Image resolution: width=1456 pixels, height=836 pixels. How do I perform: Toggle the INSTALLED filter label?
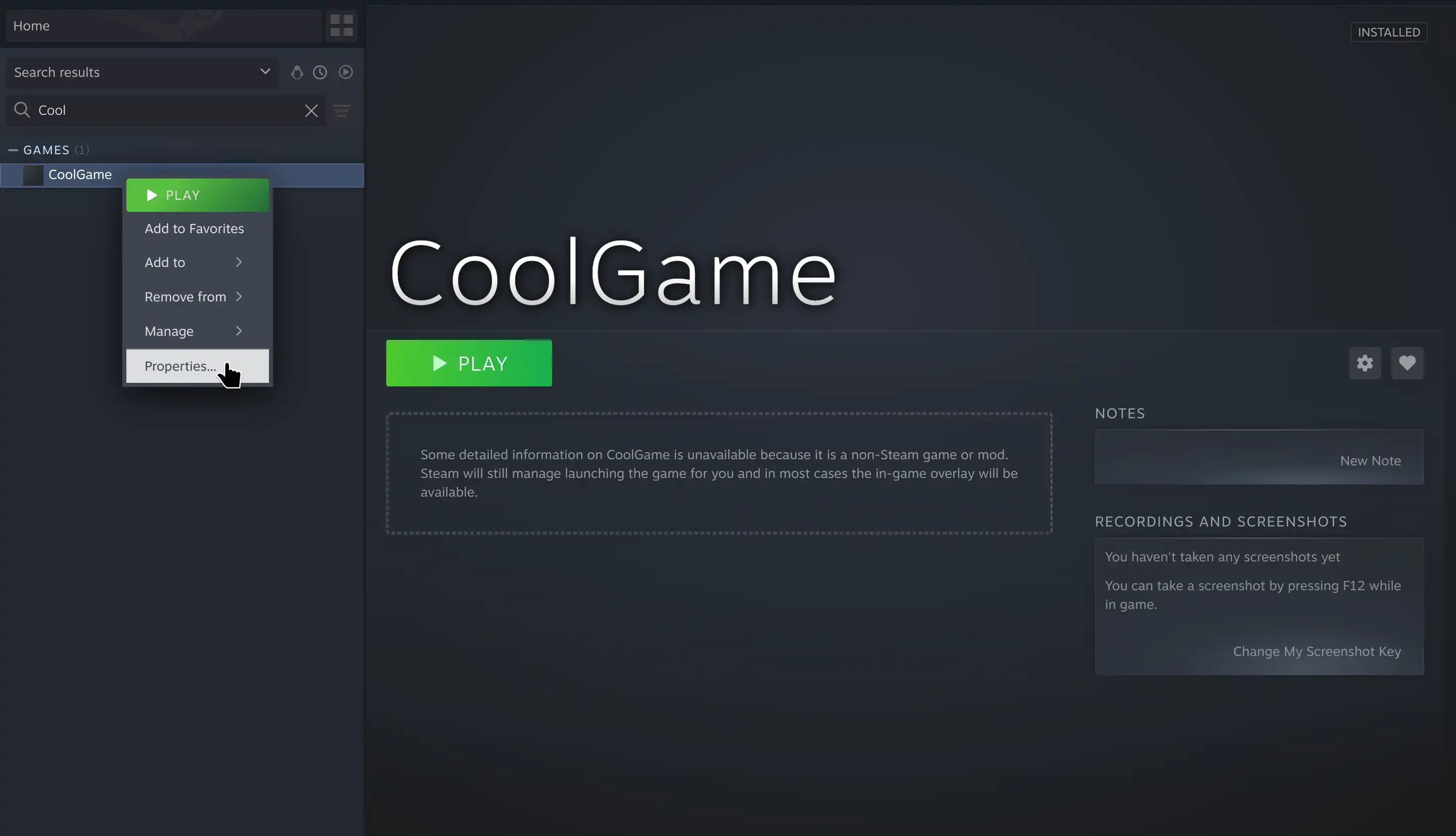pyautogui.click(x=1388, y=31)
